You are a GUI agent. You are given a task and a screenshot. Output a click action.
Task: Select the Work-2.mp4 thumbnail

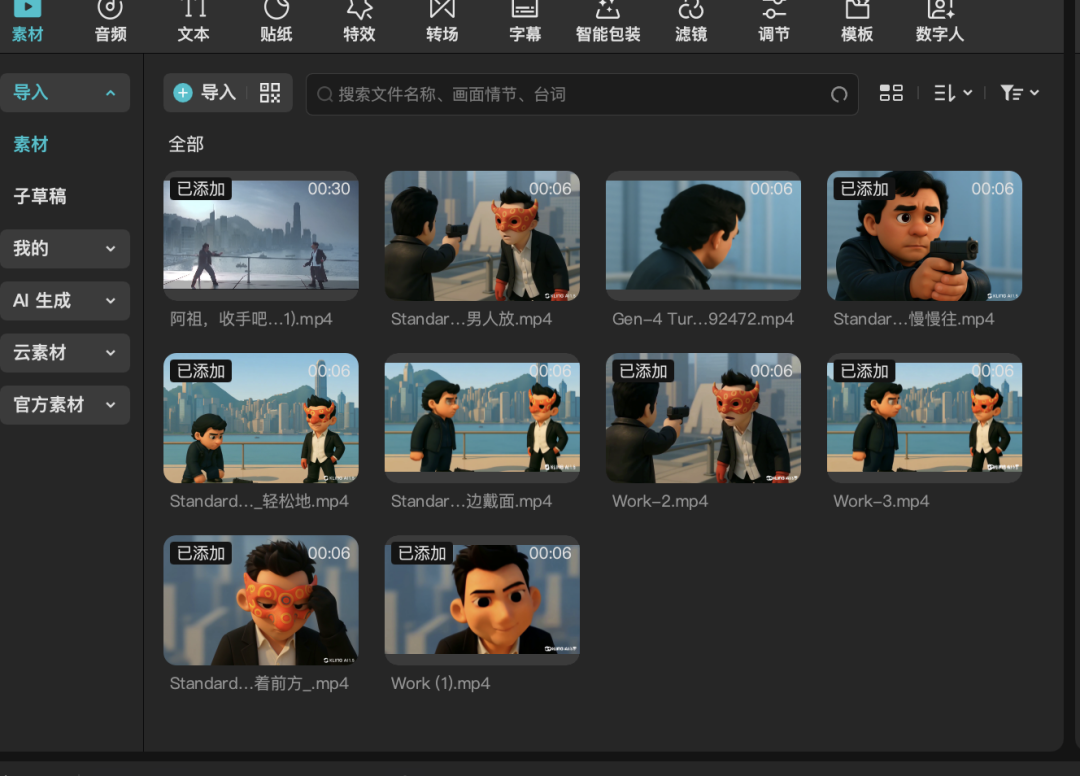coord(703,418)
